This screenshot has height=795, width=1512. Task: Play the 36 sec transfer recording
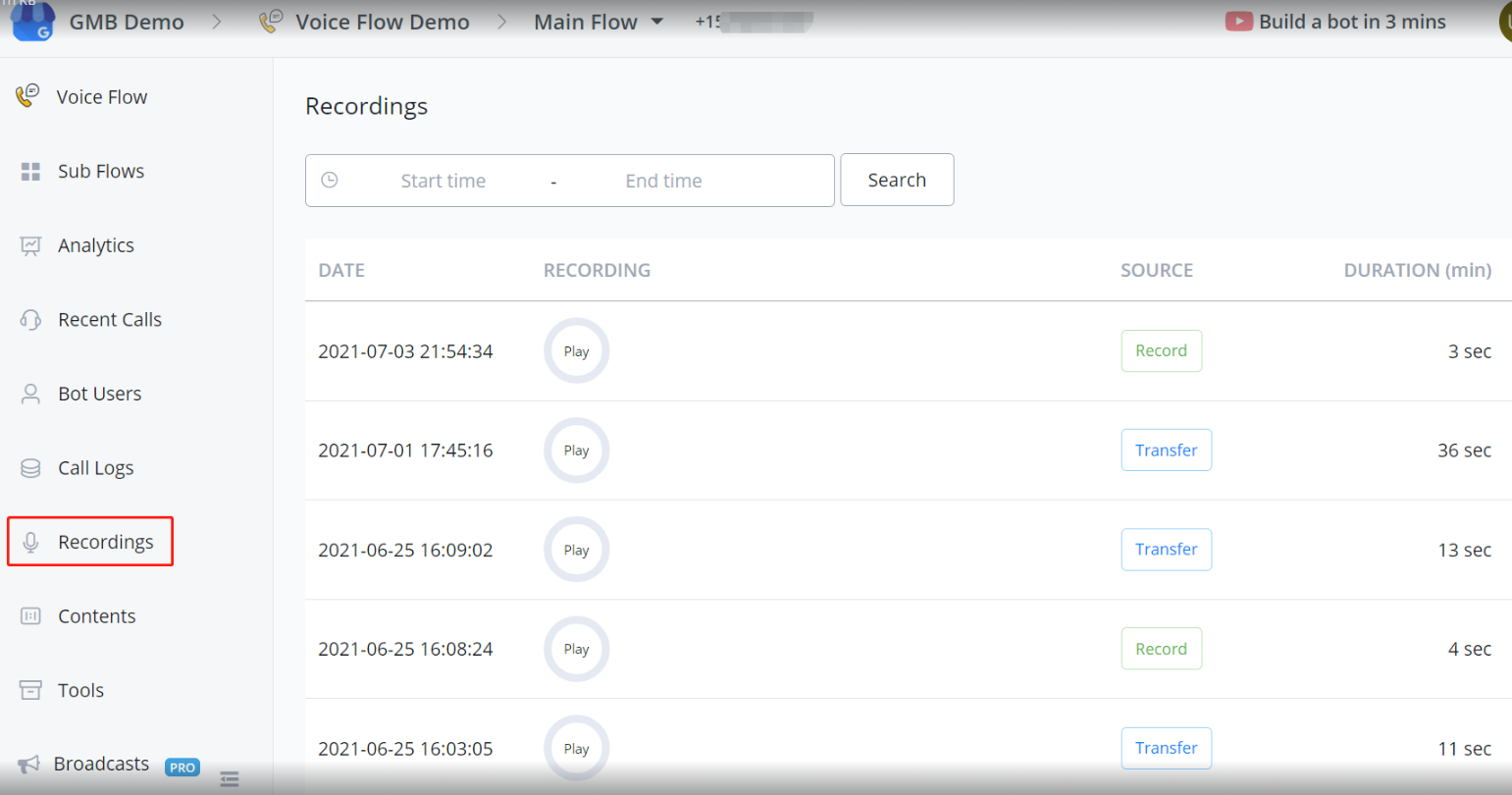[x=576, y=450]
